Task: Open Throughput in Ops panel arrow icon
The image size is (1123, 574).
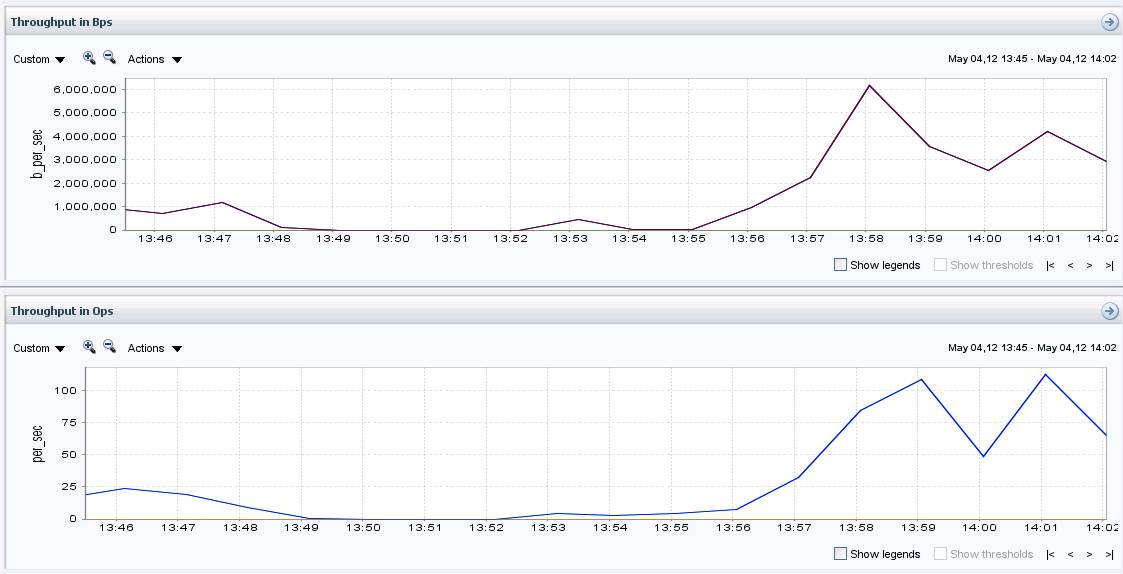Action: (x=1109, y=311)
